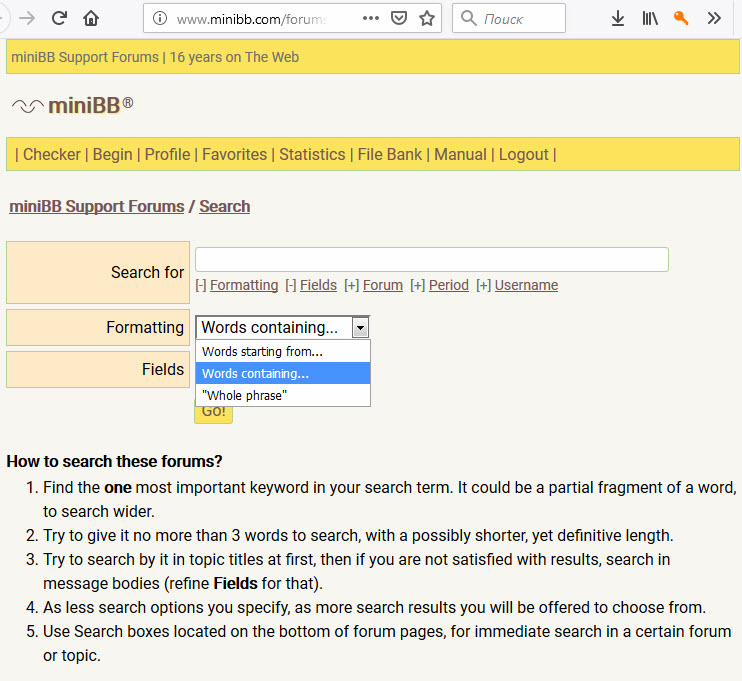
Task: Click the Search for text input
Action: [x=432, y=259]
